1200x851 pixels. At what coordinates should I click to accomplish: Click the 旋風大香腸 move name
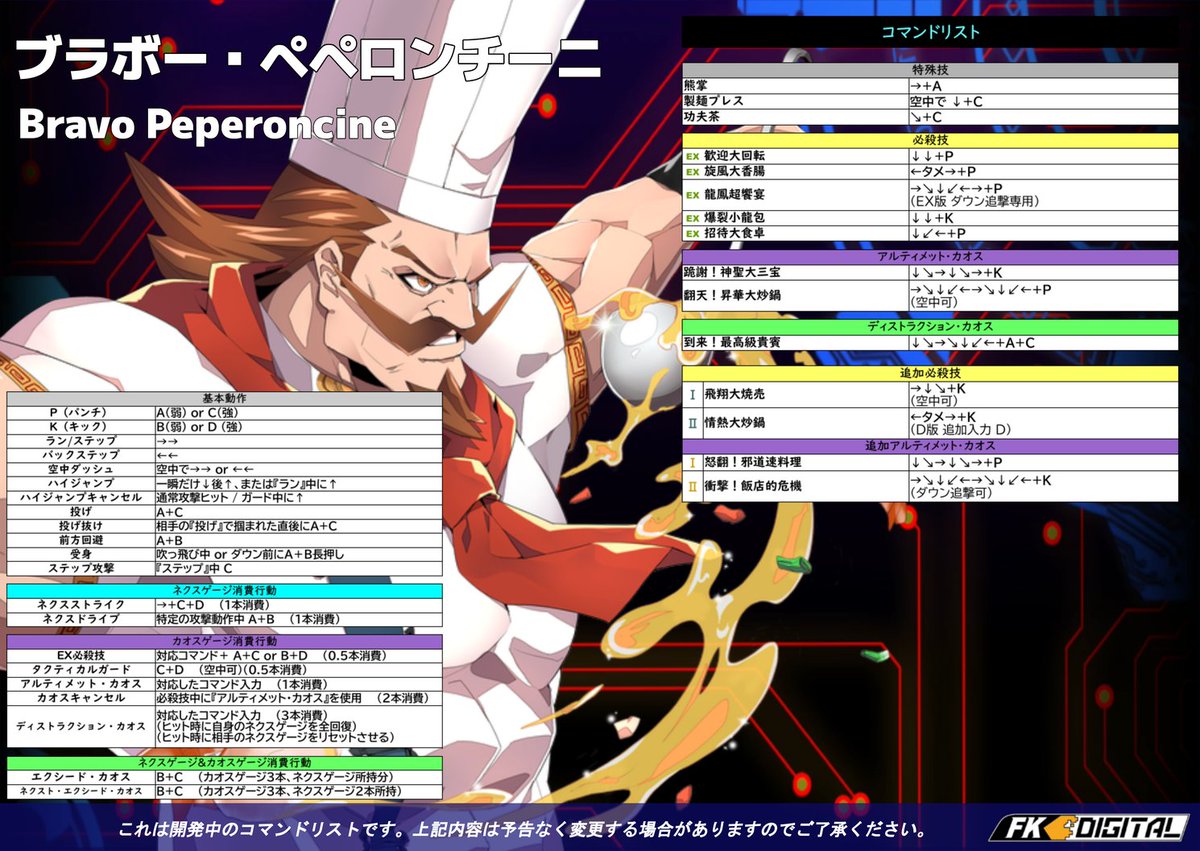click(x=735, y=172)
